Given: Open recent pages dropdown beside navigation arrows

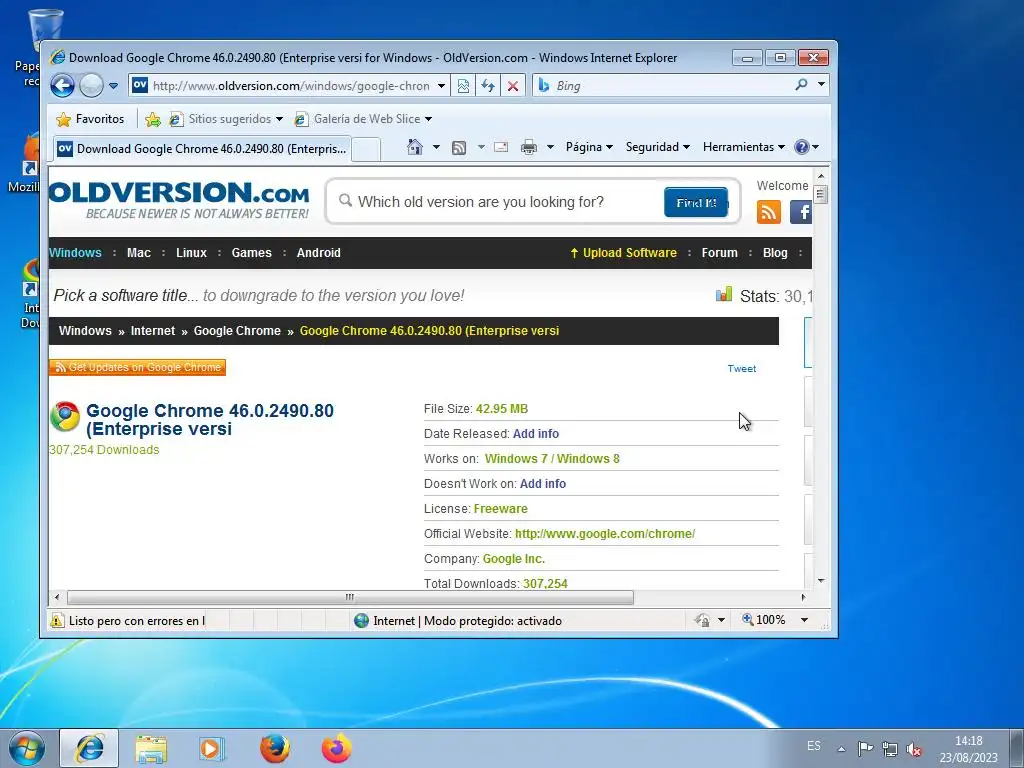Looking at the screenshot, I should click(x=114, y=86).
